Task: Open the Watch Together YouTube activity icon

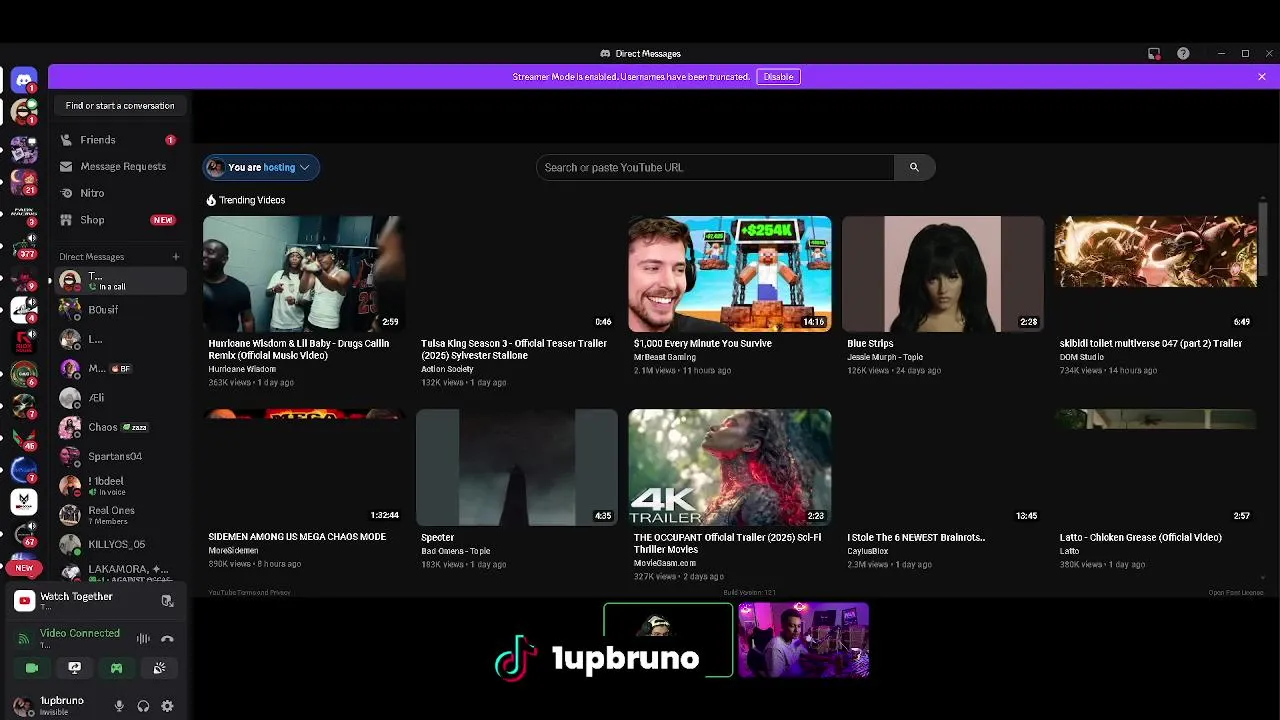Action: click(25, 601)
